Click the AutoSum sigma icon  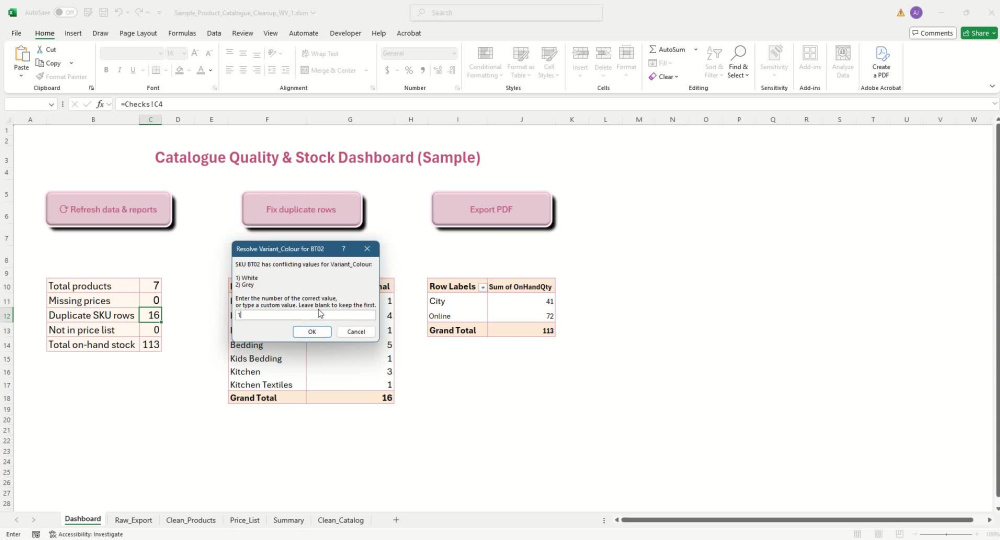pos(653,49)
